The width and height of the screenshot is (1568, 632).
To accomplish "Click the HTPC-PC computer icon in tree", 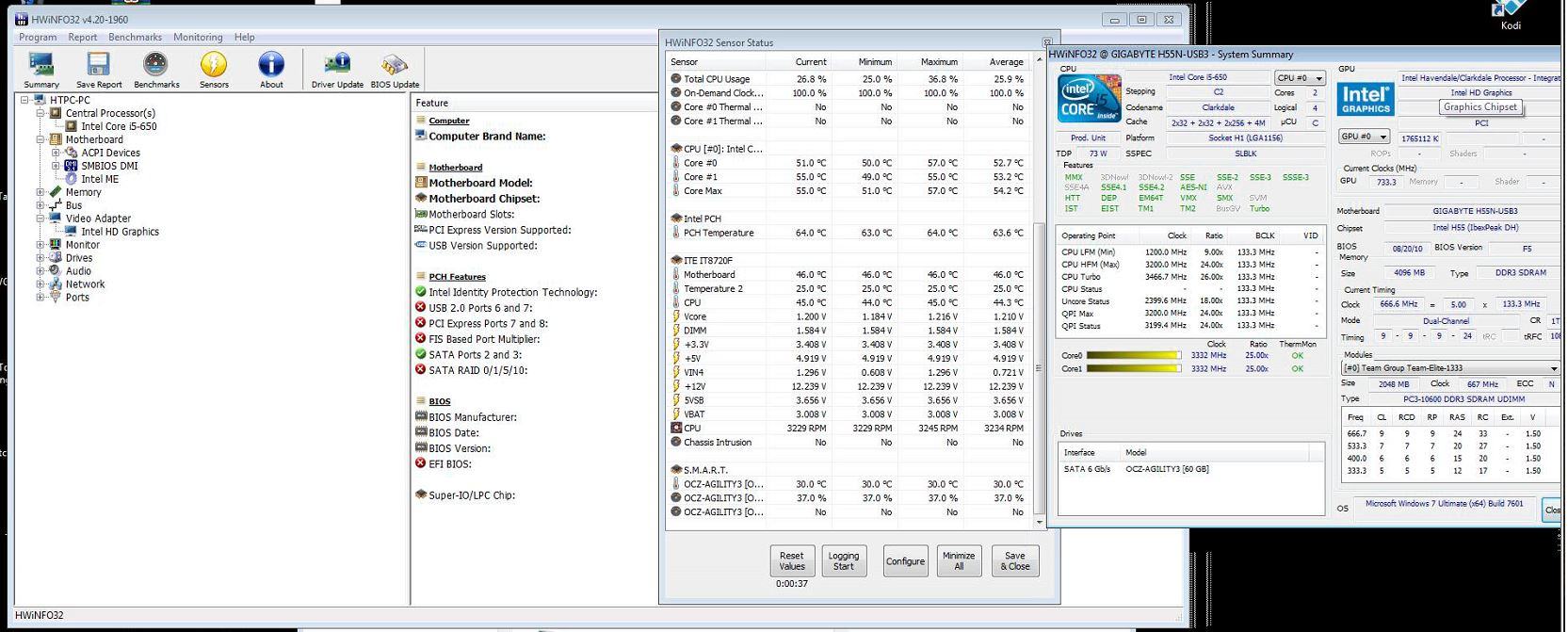I will click(x=40, y=100).
